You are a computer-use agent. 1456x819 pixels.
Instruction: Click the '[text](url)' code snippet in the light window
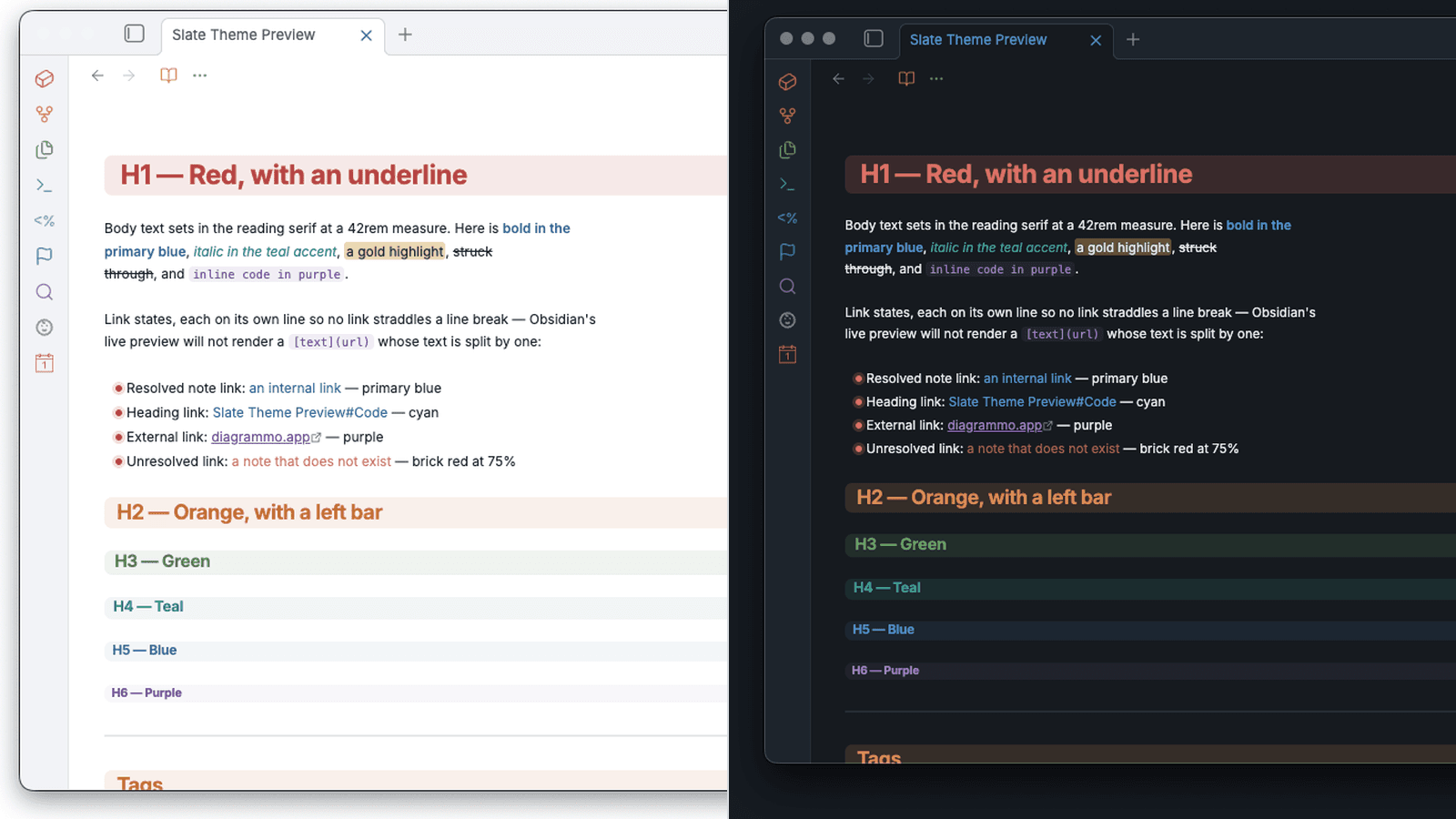pyautogui.click(x=331, y=343)
